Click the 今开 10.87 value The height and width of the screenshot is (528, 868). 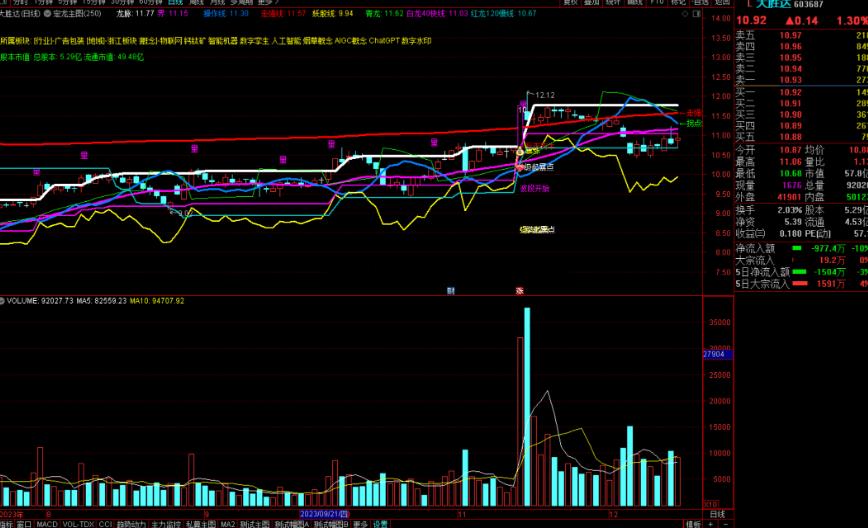790,150
